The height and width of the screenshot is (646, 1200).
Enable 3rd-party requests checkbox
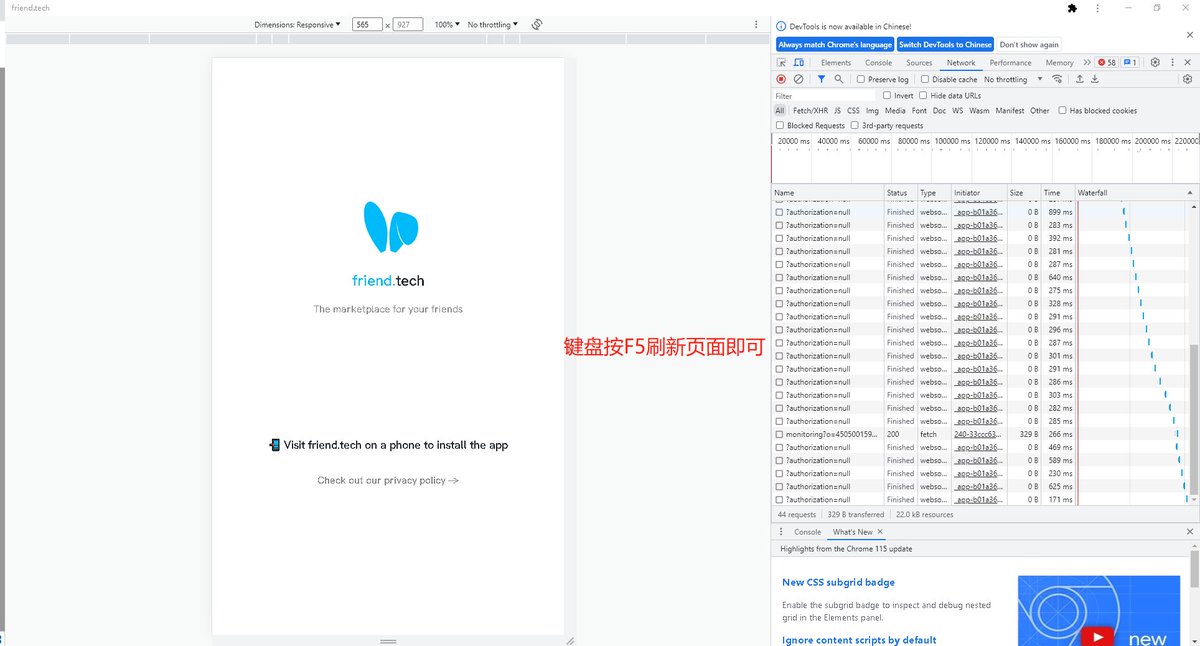tap(855, 126)
